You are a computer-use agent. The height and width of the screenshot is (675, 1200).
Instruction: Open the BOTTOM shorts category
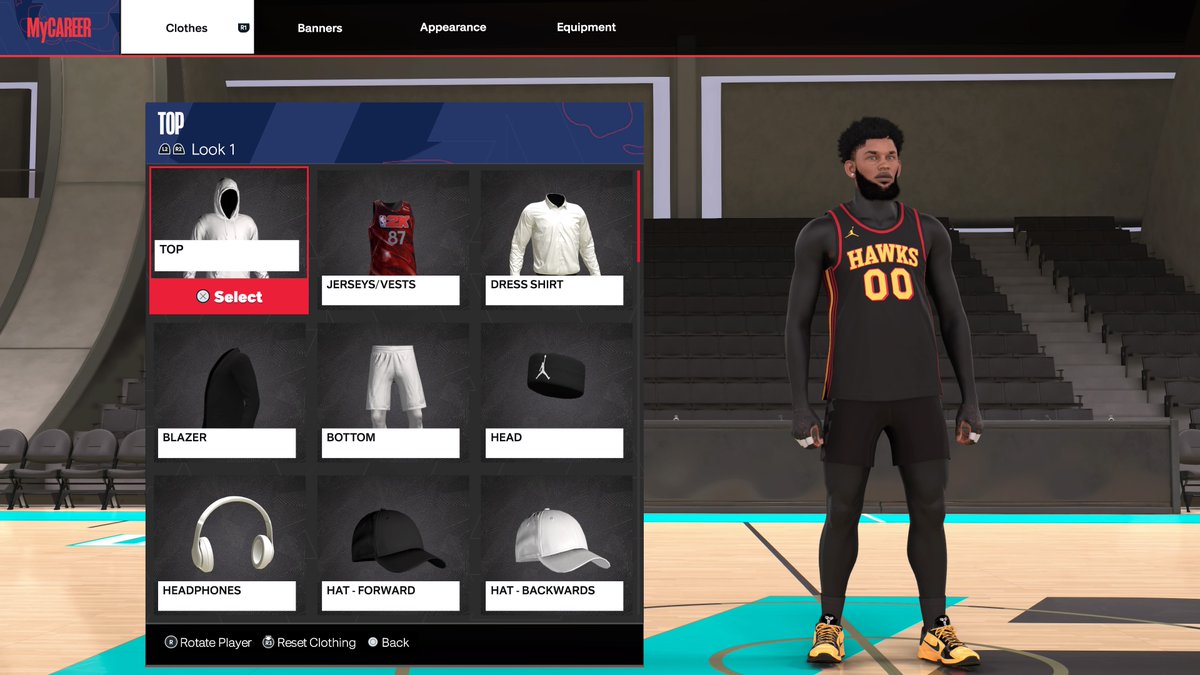(x=393, y=391)
